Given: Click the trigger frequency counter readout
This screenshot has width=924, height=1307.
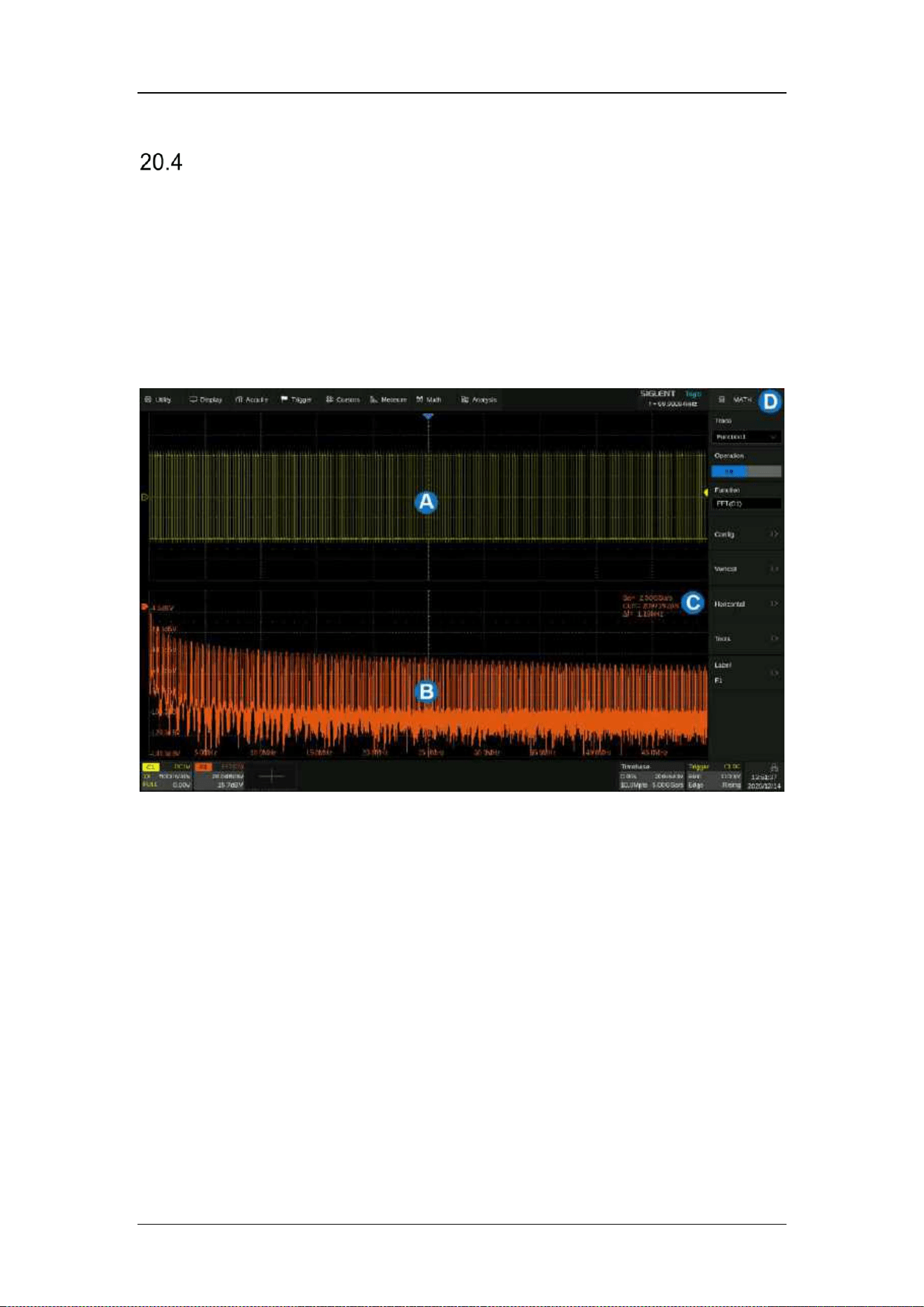Looking at the screenshot, I should pyautogui.click(x=673, y=404).
